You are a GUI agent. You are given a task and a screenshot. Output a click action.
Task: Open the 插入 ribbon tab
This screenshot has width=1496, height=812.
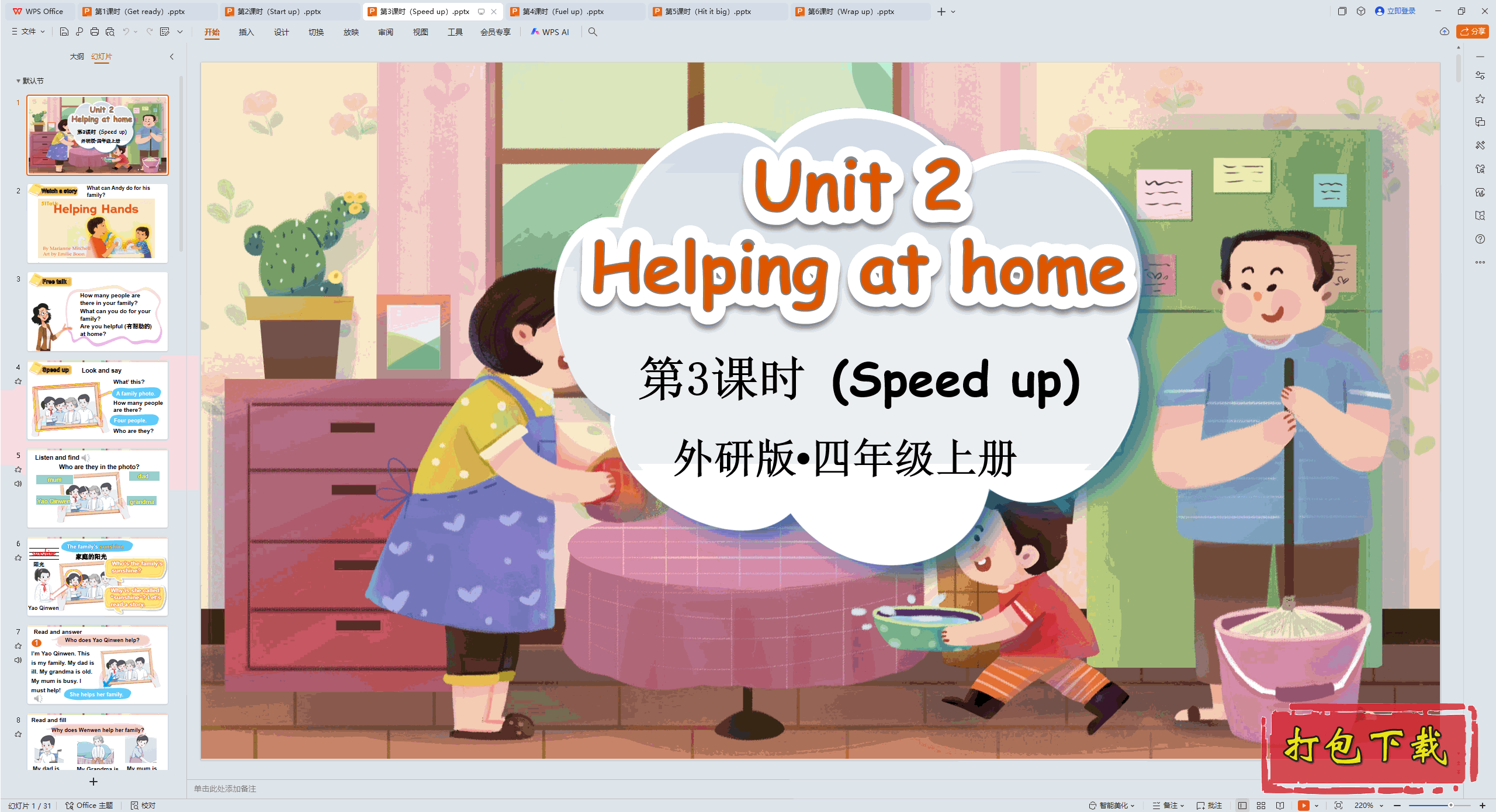pos(246,32)
